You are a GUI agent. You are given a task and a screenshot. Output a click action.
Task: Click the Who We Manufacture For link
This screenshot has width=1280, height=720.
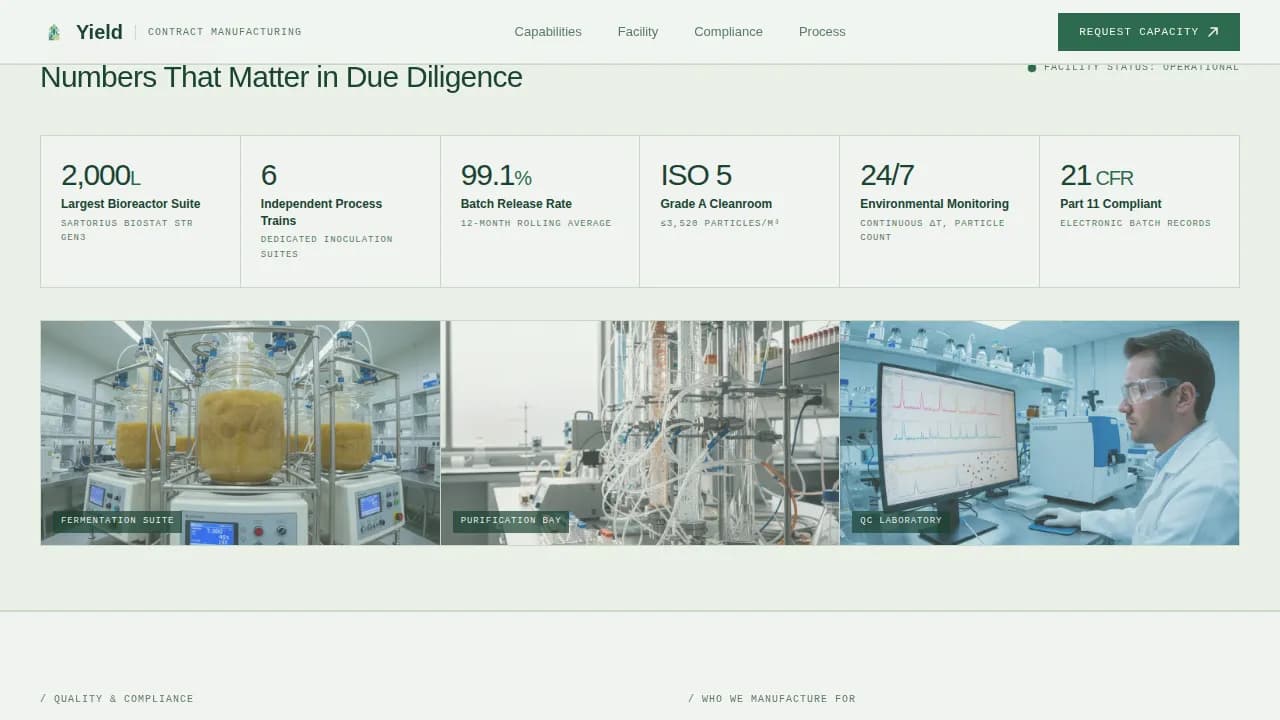coord(771,698)
